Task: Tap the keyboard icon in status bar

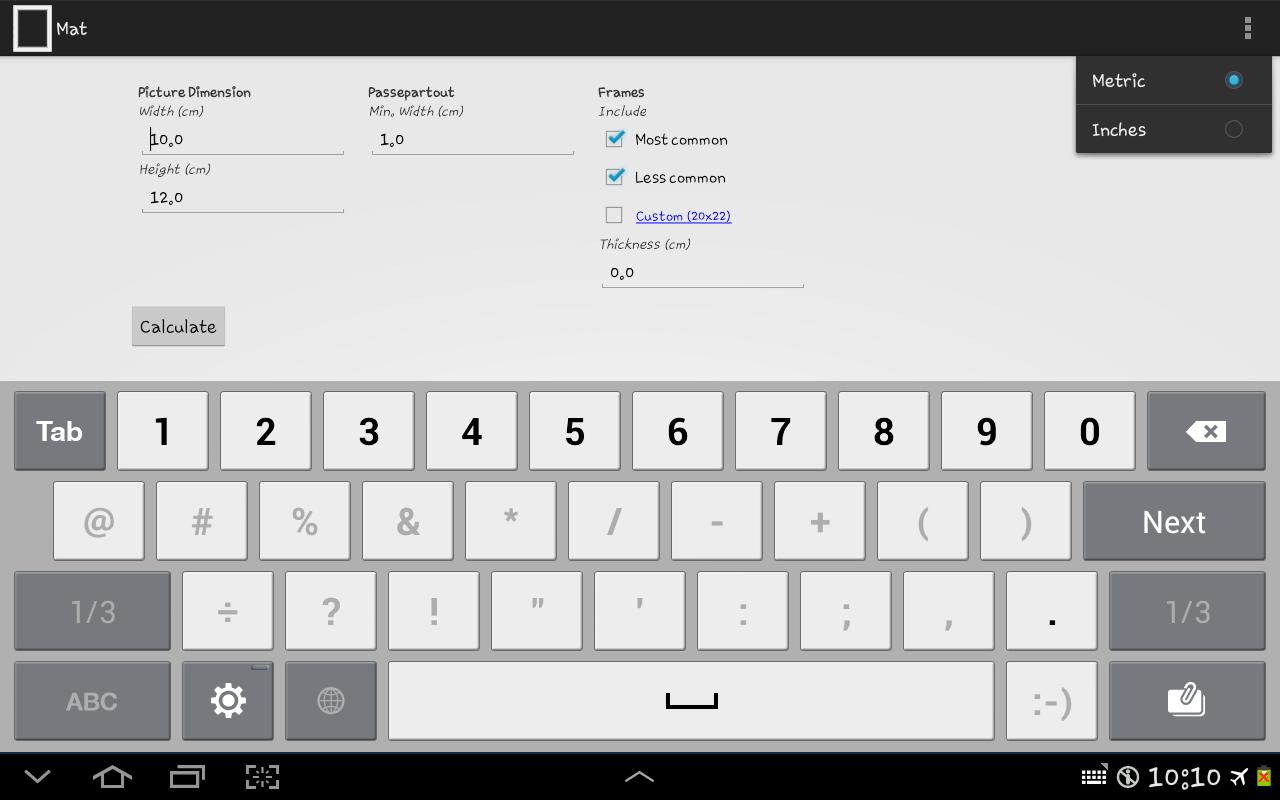Action: coord(1094,777)
